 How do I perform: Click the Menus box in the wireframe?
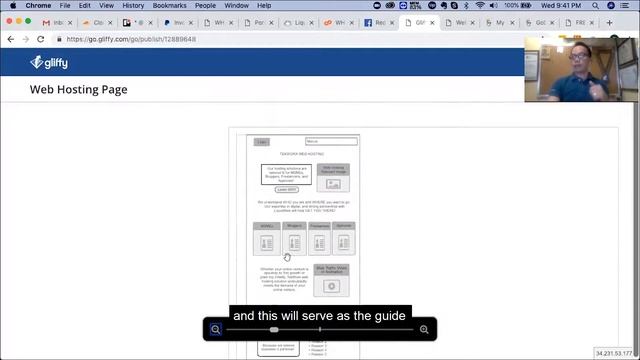(331, 141)
